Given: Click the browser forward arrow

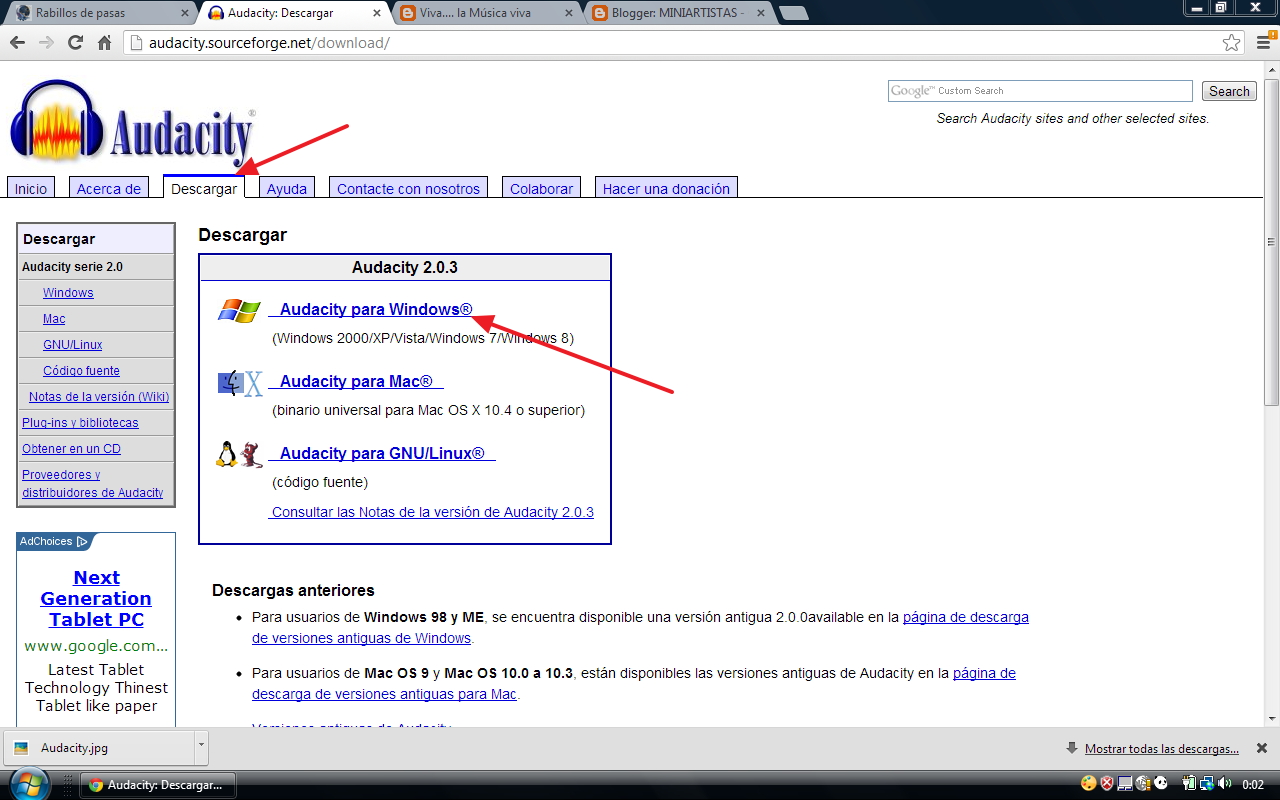Looking at the screenshot, I should (x=46, y=43).
